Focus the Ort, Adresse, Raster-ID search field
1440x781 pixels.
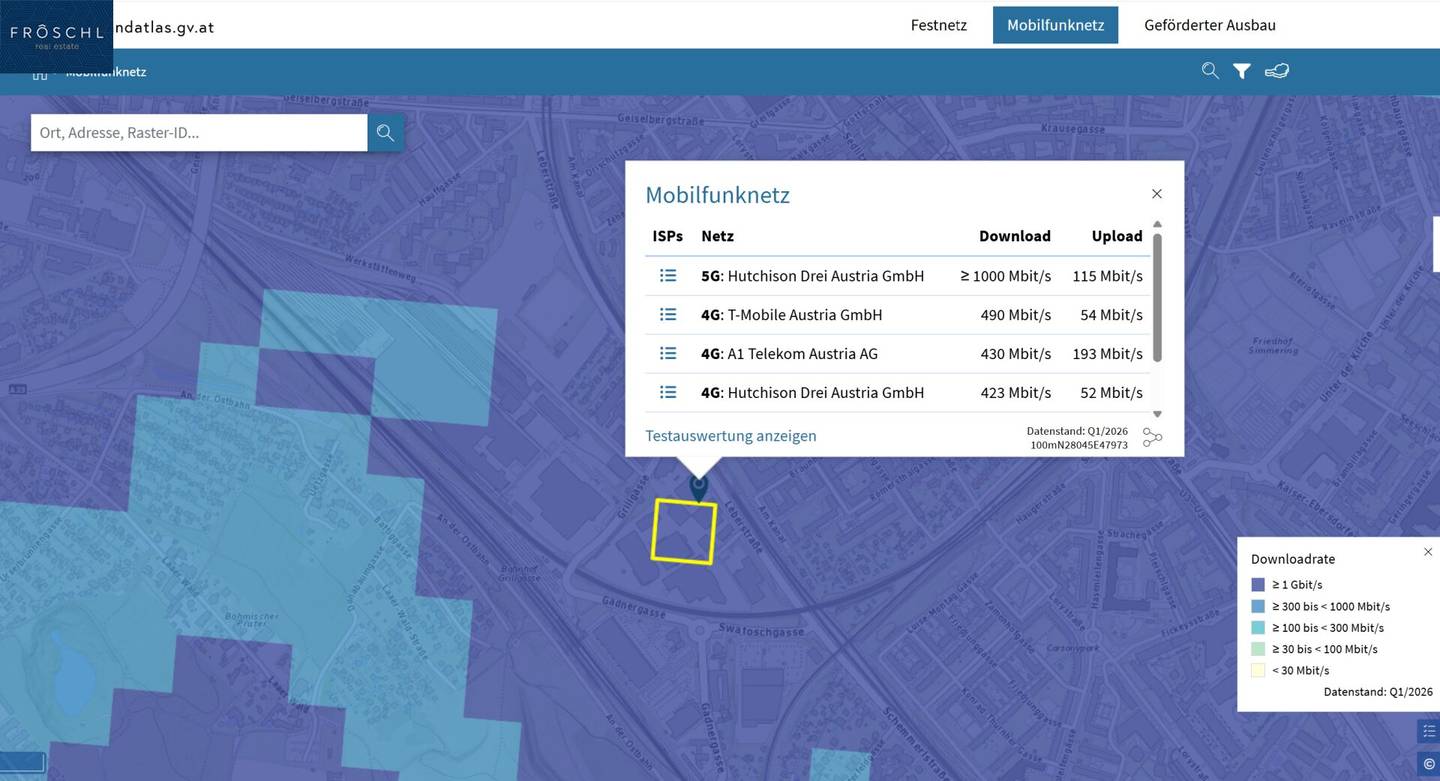point(199,133)
